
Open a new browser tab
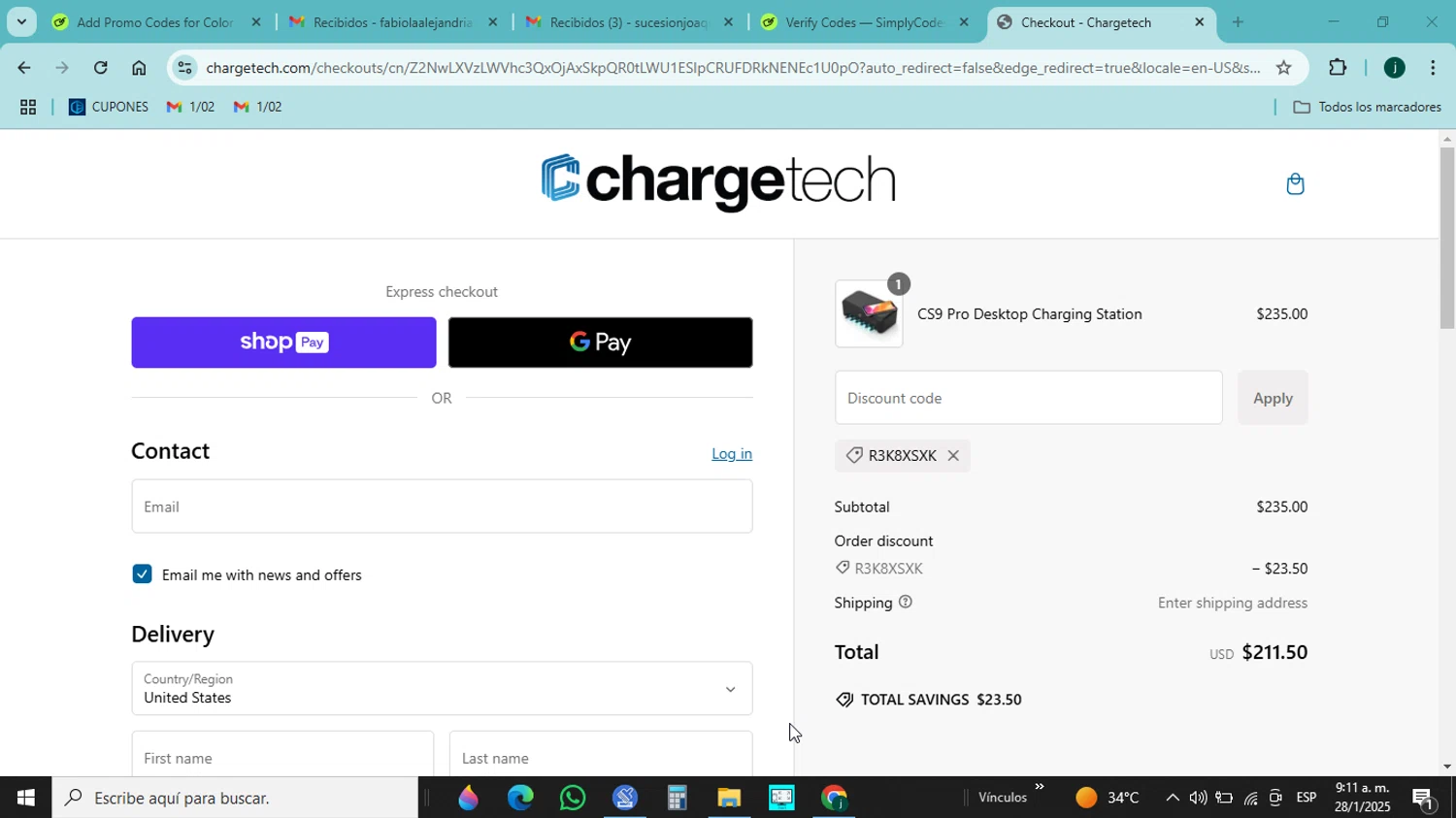(1238, 21)
